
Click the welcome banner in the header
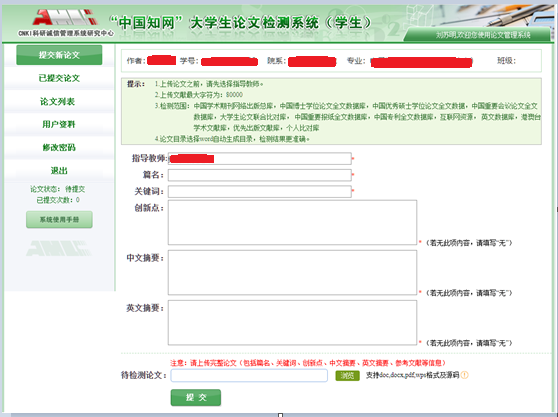point(478,35)
